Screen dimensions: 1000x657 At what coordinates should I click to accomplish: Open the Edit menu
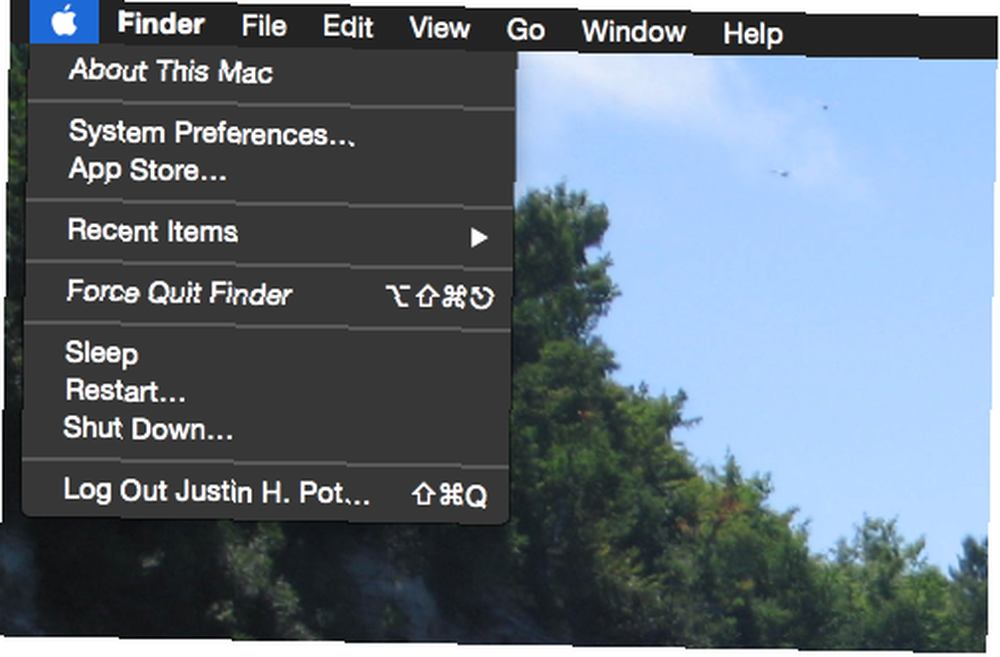tap(348, 27)
